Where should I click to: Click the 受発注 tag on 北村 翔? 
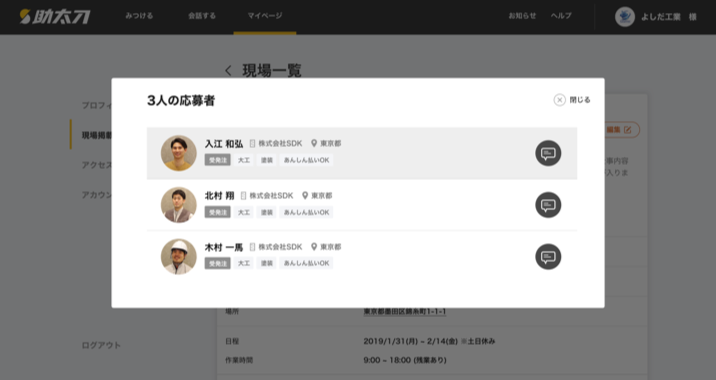[x=217, y=212]
